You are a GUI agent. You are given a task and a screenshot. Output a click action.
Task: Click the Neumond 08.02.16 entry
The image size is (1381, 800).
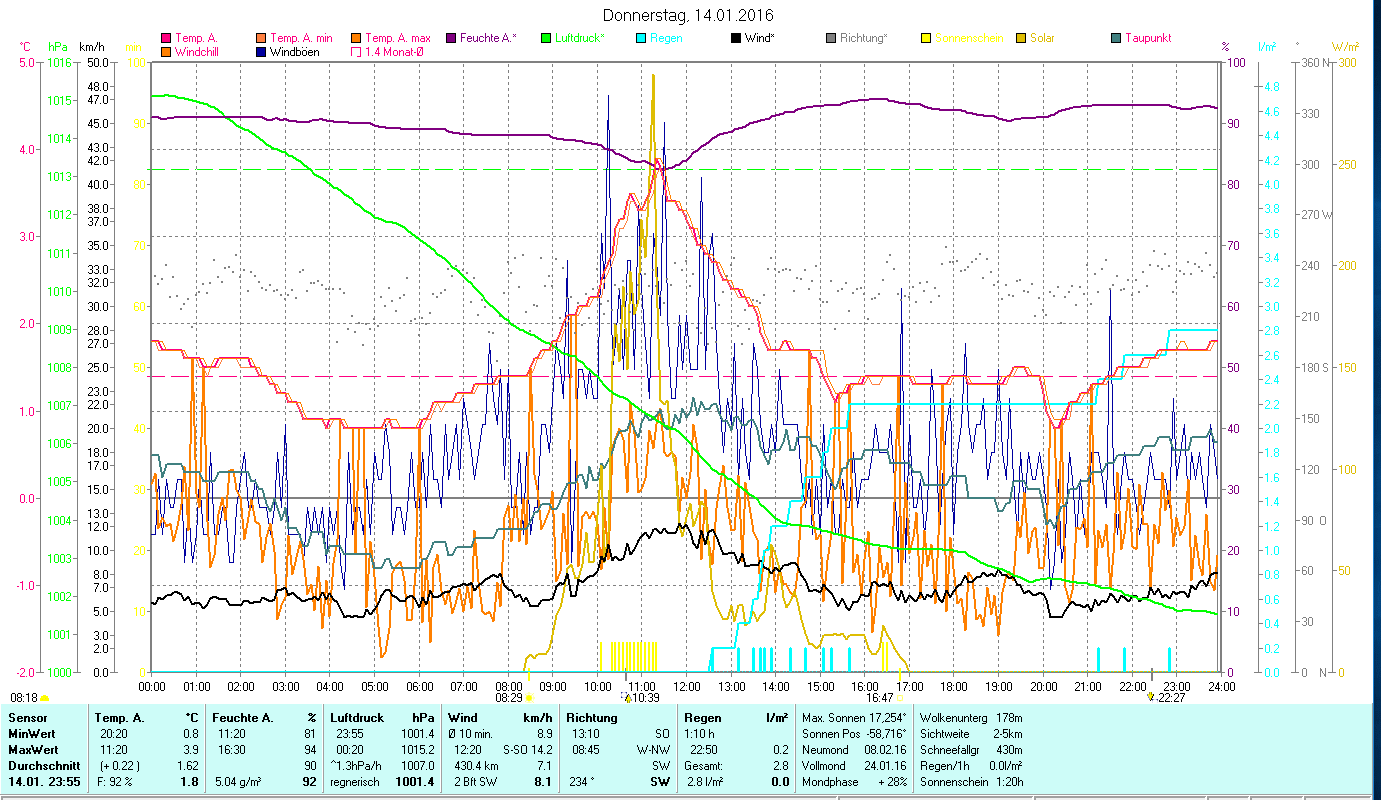click(x=854, y=749)
